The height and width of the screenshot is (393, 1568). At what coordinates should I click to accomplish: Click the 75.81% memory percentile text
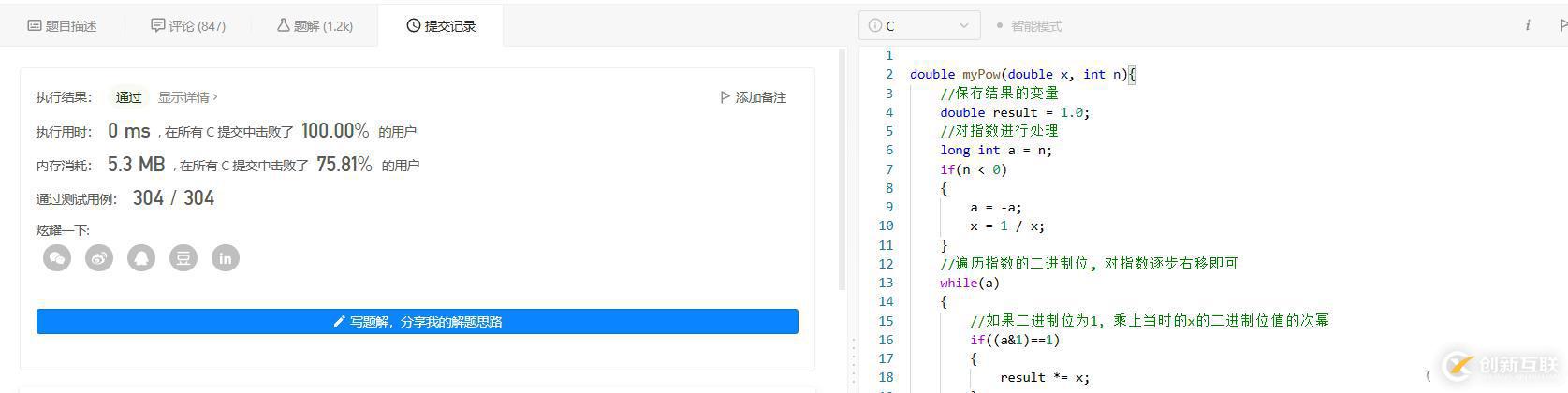pyautogui.click(x=344, y=165)
